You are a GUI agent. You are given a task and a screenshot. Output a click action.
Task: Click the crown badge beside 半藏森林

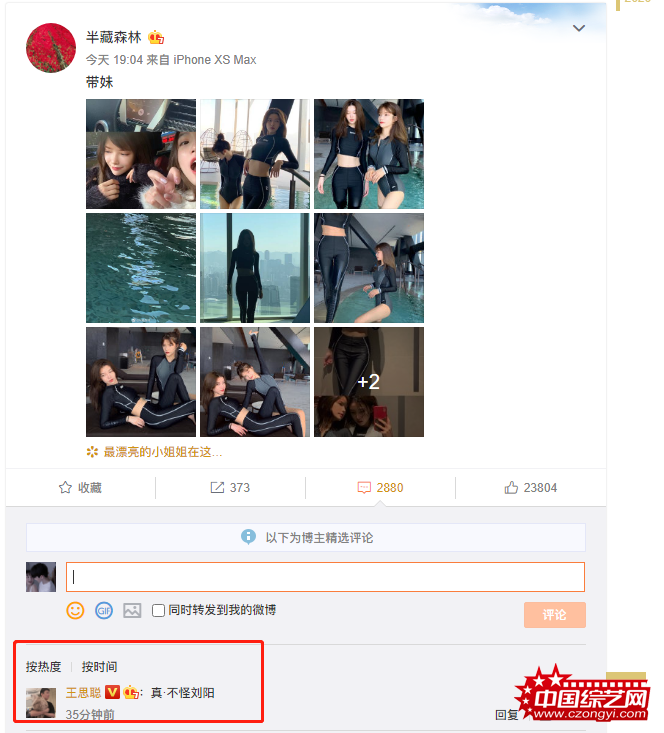coord(156,37)
